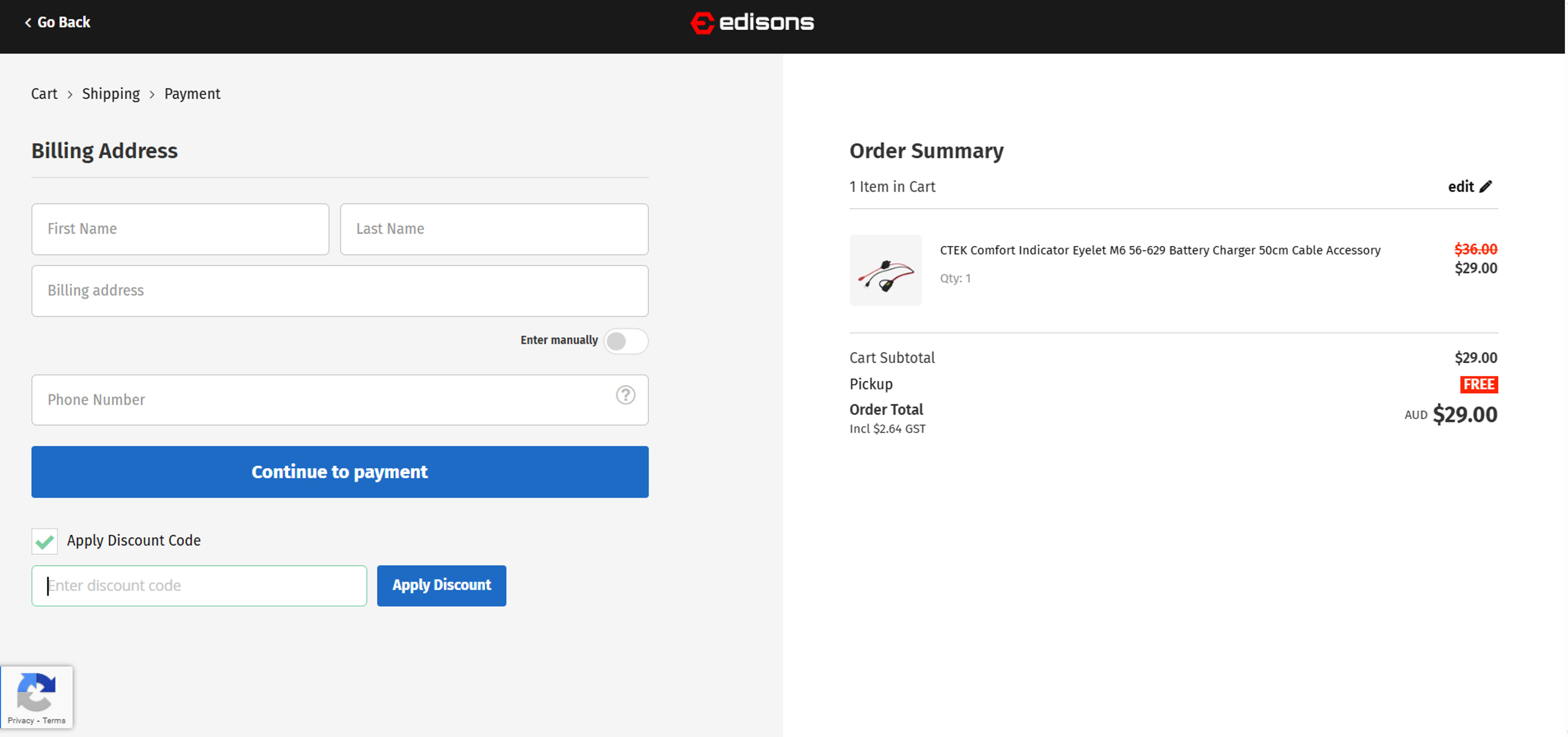Click the 1 Item in Cart text
Screen dimensions: 1568x737
tap(892, 186)
